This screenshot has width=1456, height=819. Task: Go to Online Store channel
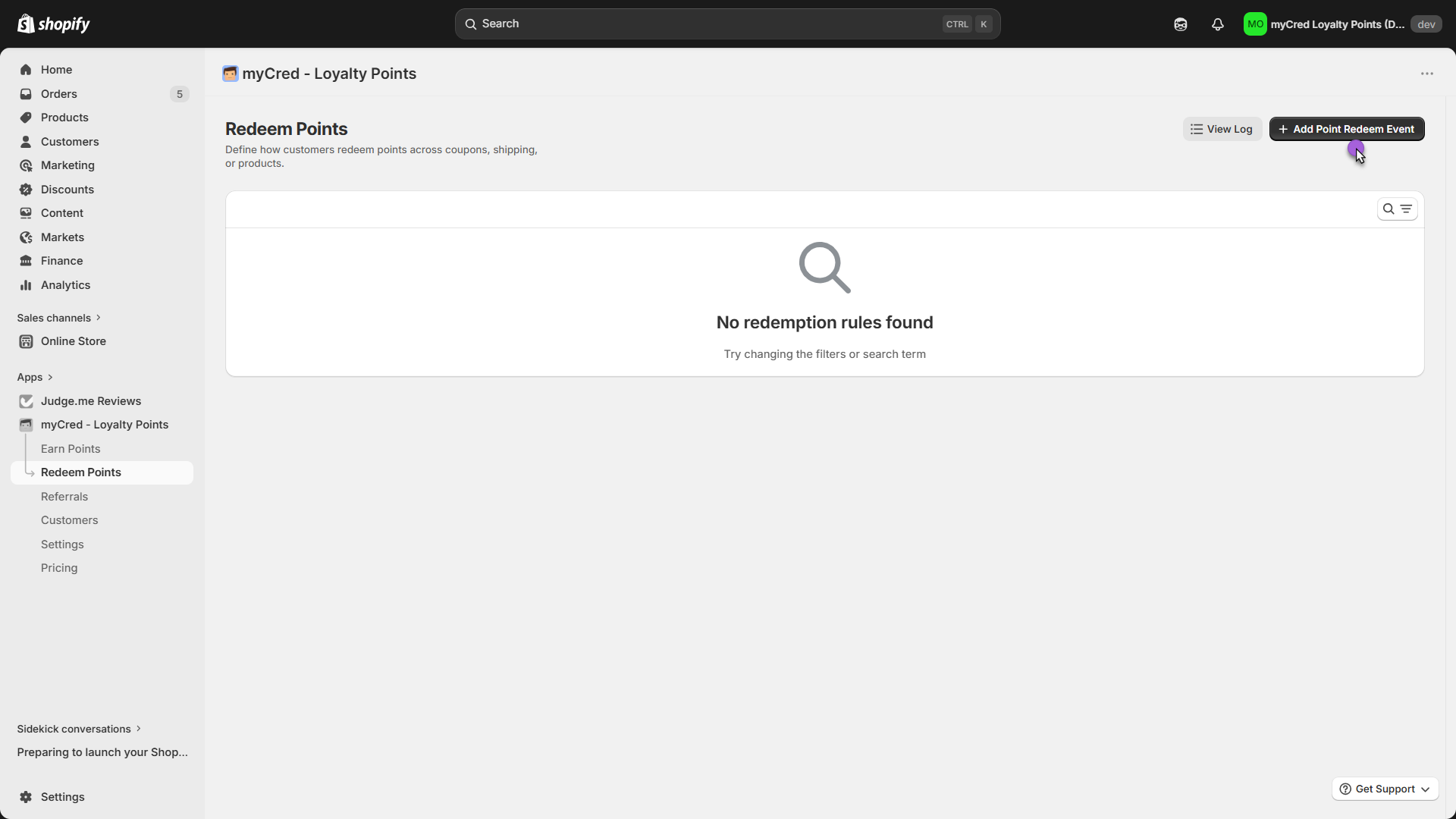tap(73, 341)
